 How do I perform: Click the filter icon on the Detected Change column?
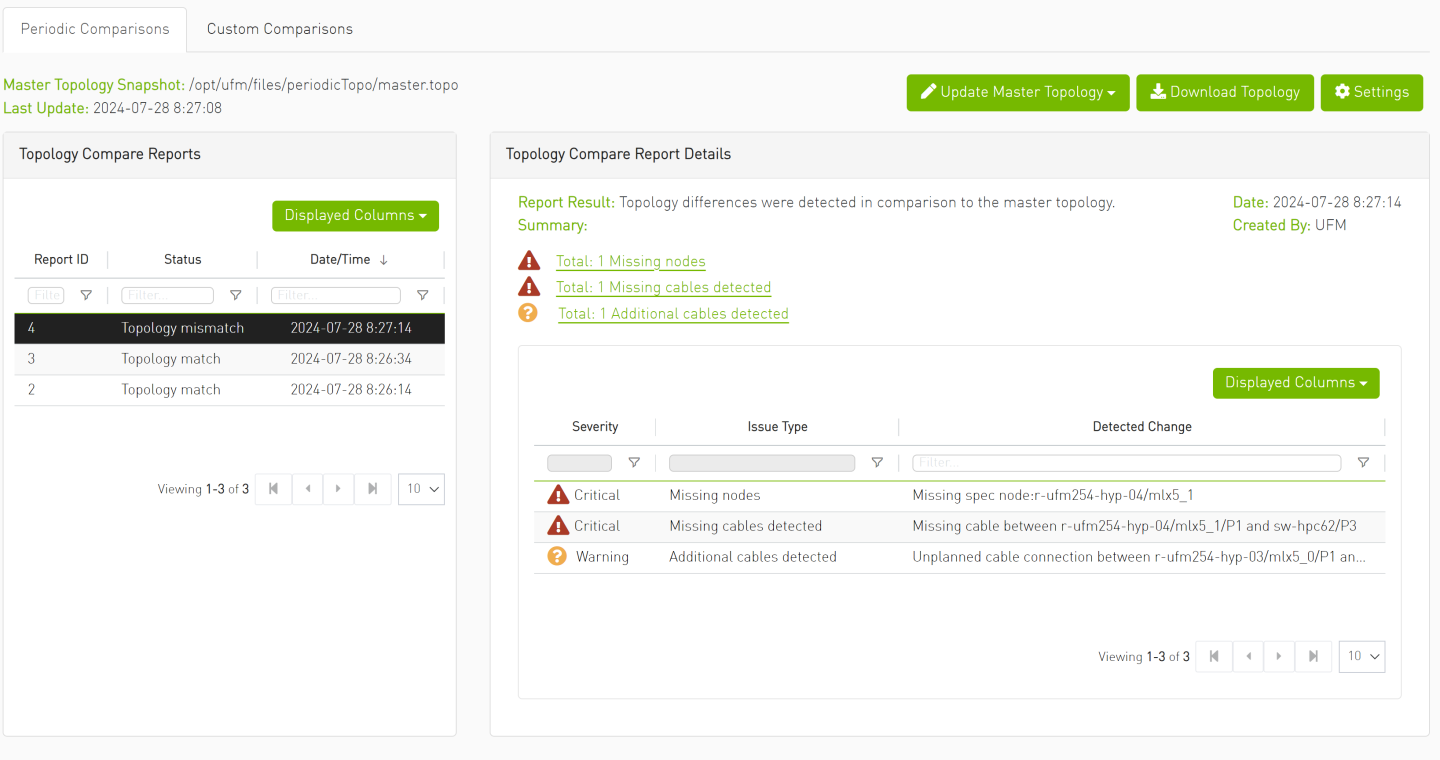(x=1363, y=462)
